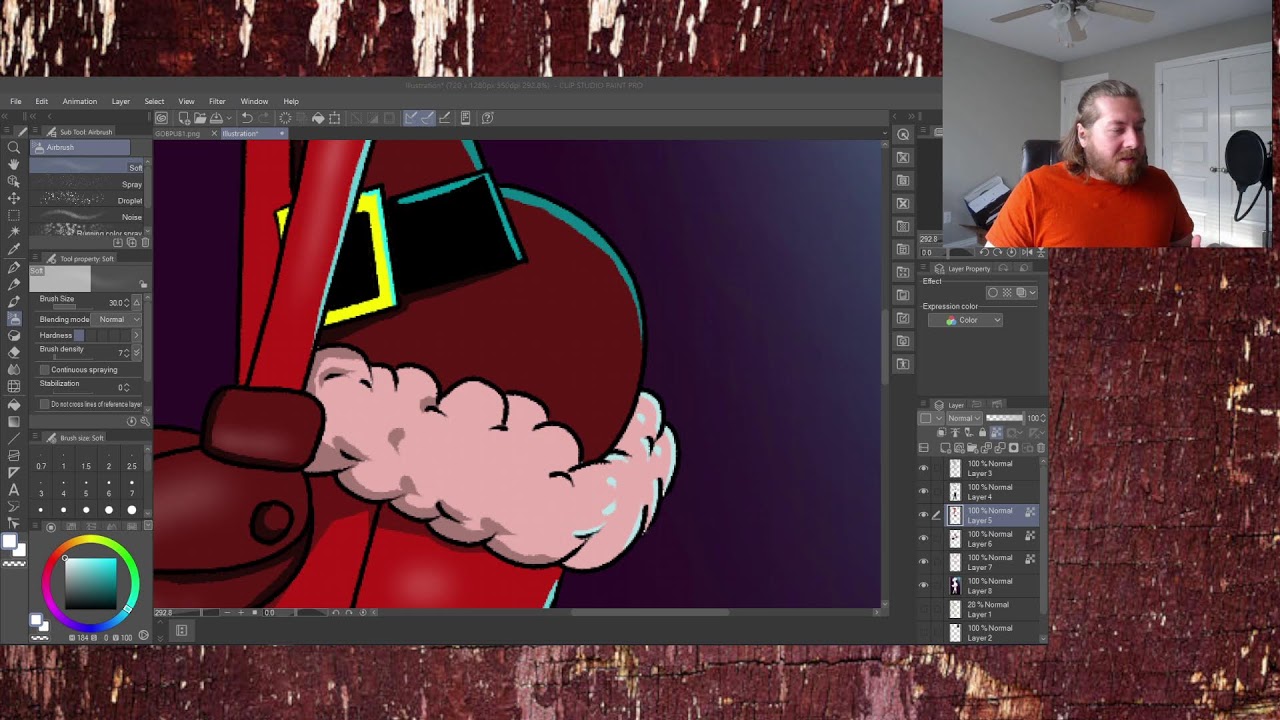
Task: Select the Move layer tool
Action: click(14, 198)
